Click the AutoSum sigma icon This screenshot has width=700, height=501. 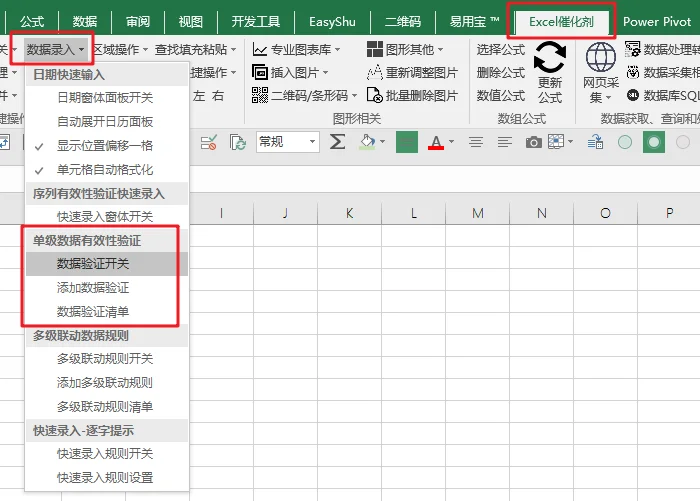click(x=337, y=142)
